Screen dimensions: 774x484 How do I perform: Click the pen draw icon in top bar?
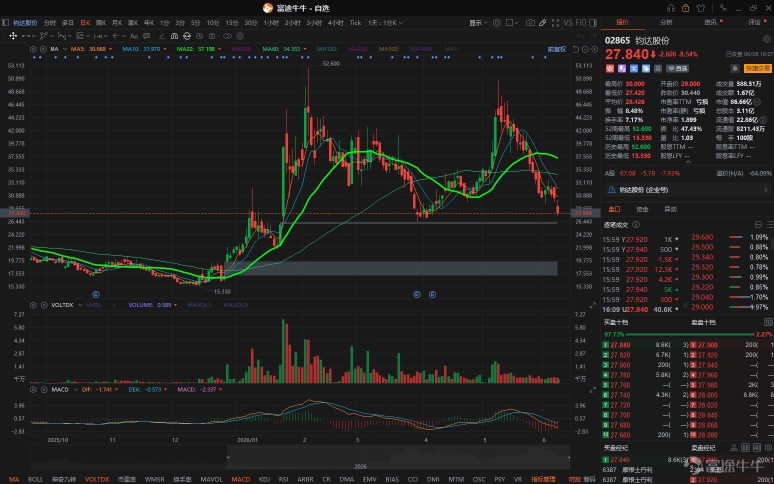tap(542, 23)
